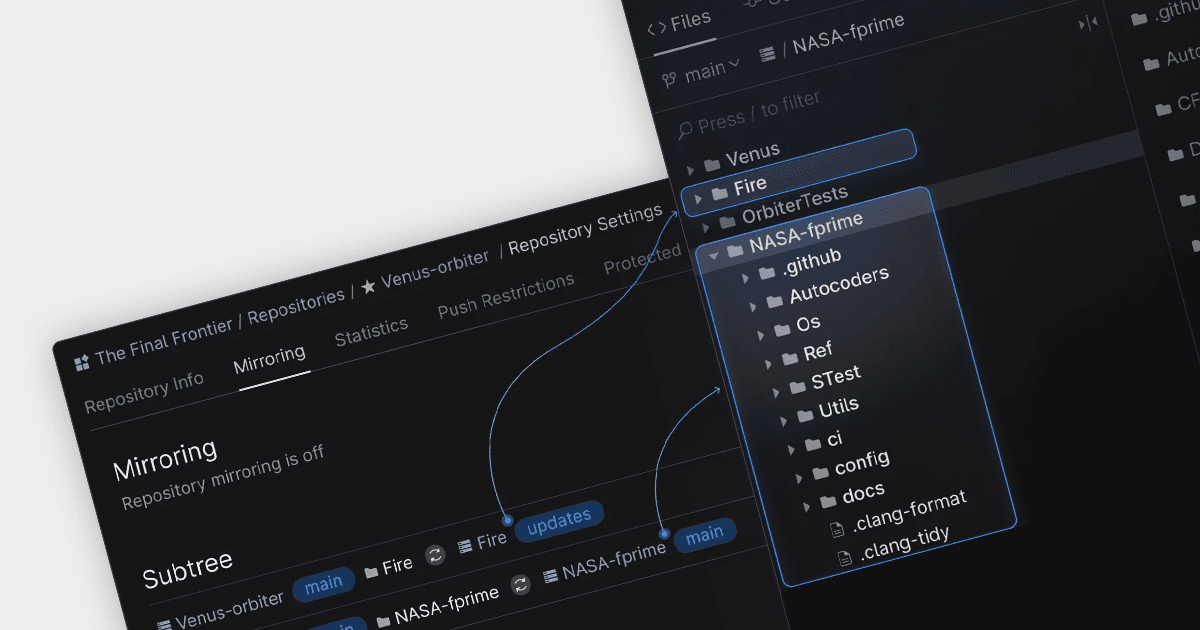Expand the Fire folder arrow in tree

[698, 198]
